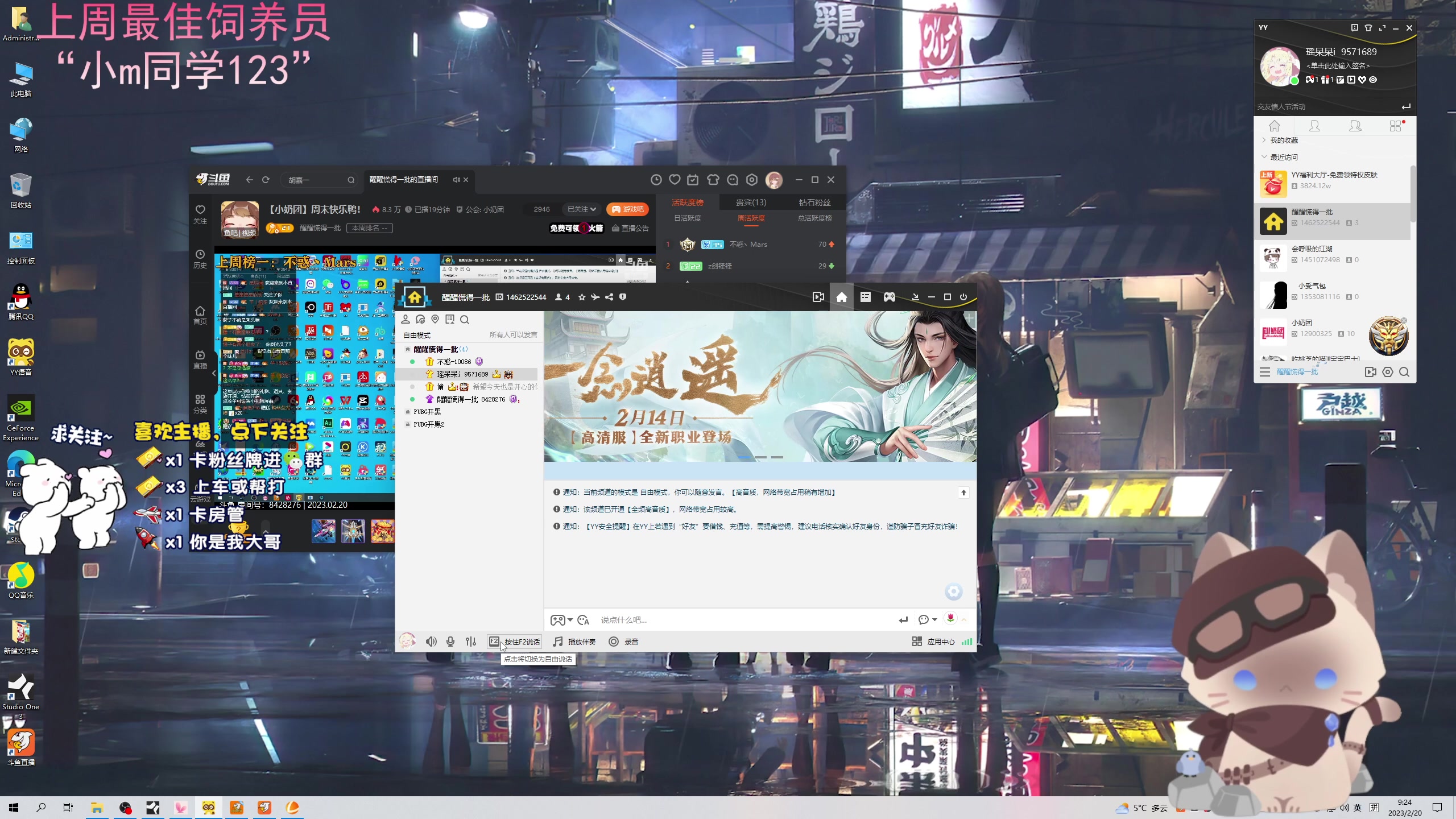1456x819 pixels.
Task: Open the locked PUBG开黑 sub-channel
Action: (x=427, y=412)
